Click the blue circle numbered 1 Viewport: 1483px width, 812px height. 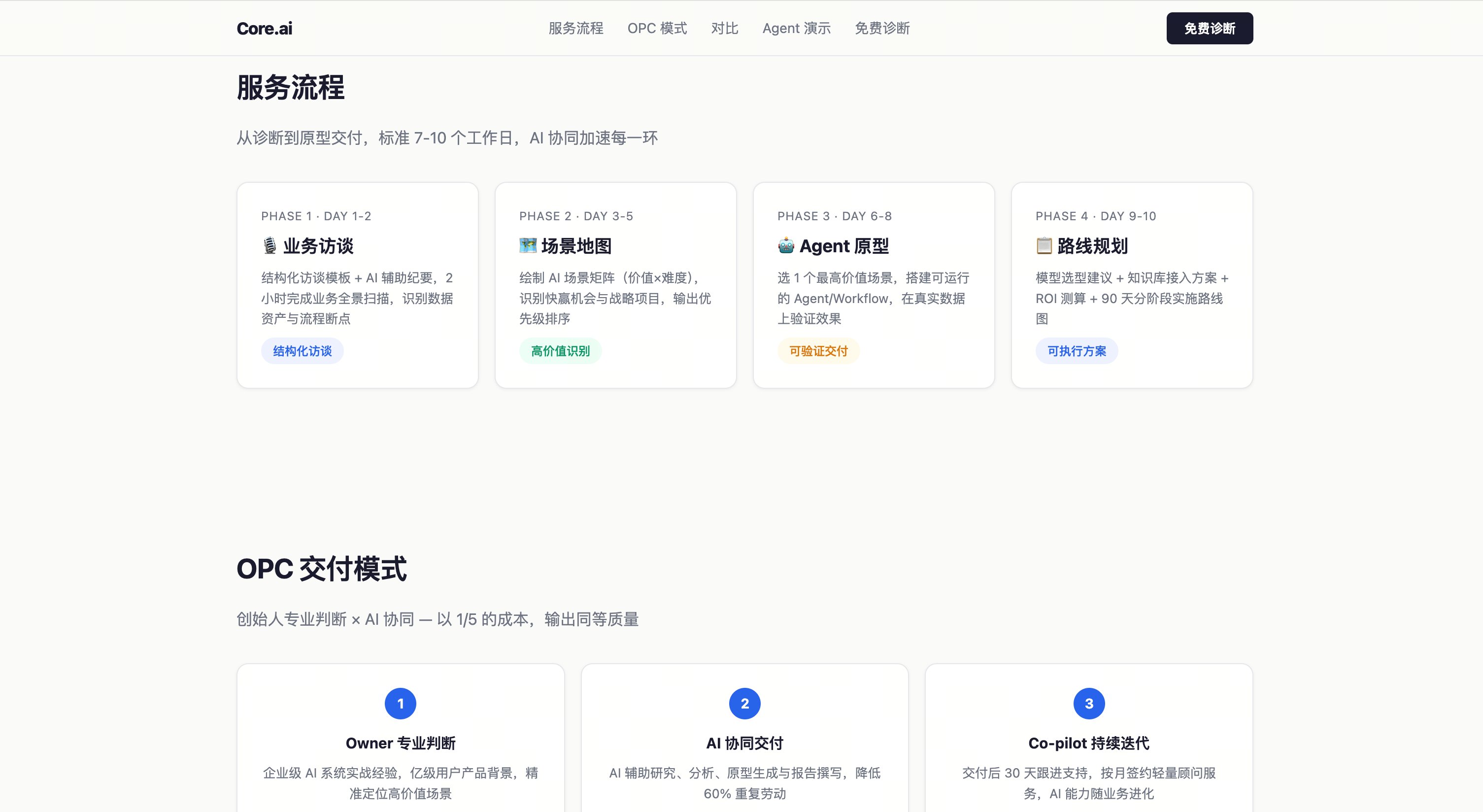[400, 703]
